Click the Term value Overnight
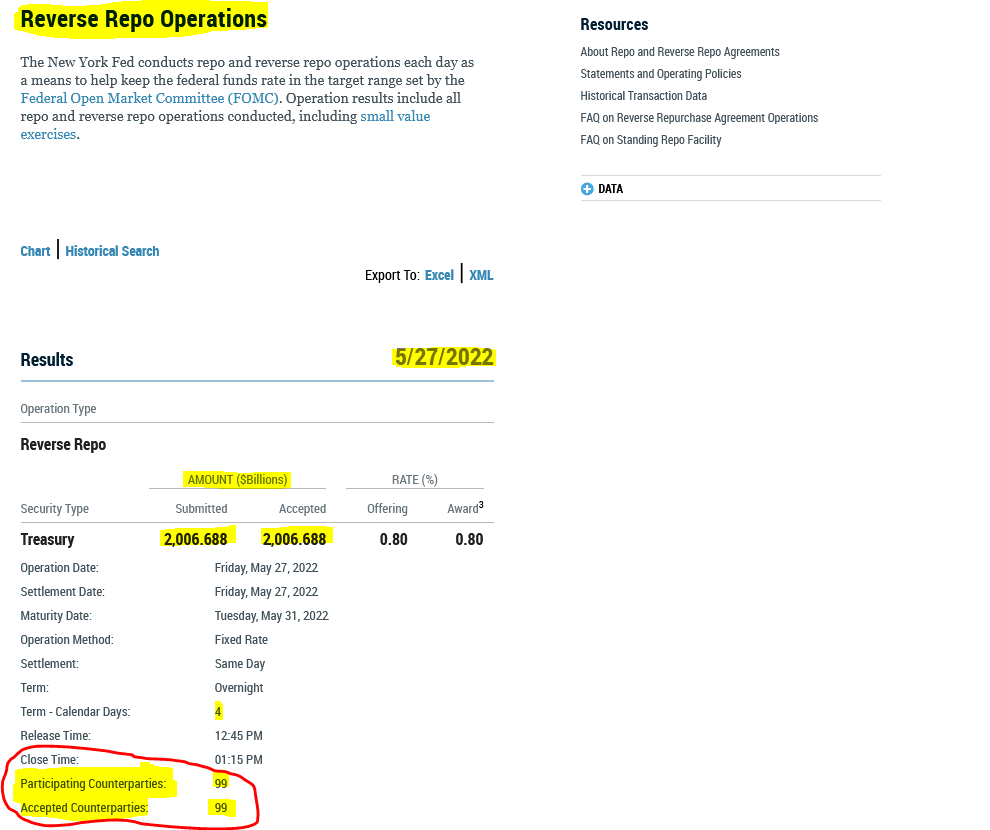 (x=239, y=688)
